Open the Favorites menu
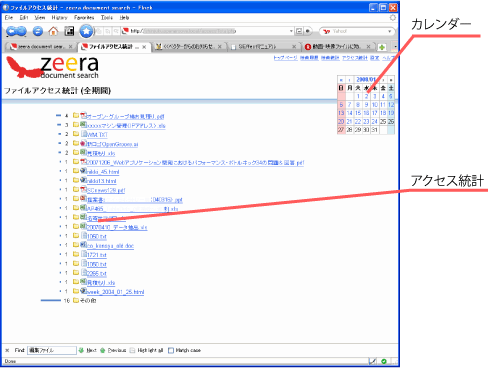Image resolution: width=488 pixels, height=368 pixels. click(x=84, y=18)
